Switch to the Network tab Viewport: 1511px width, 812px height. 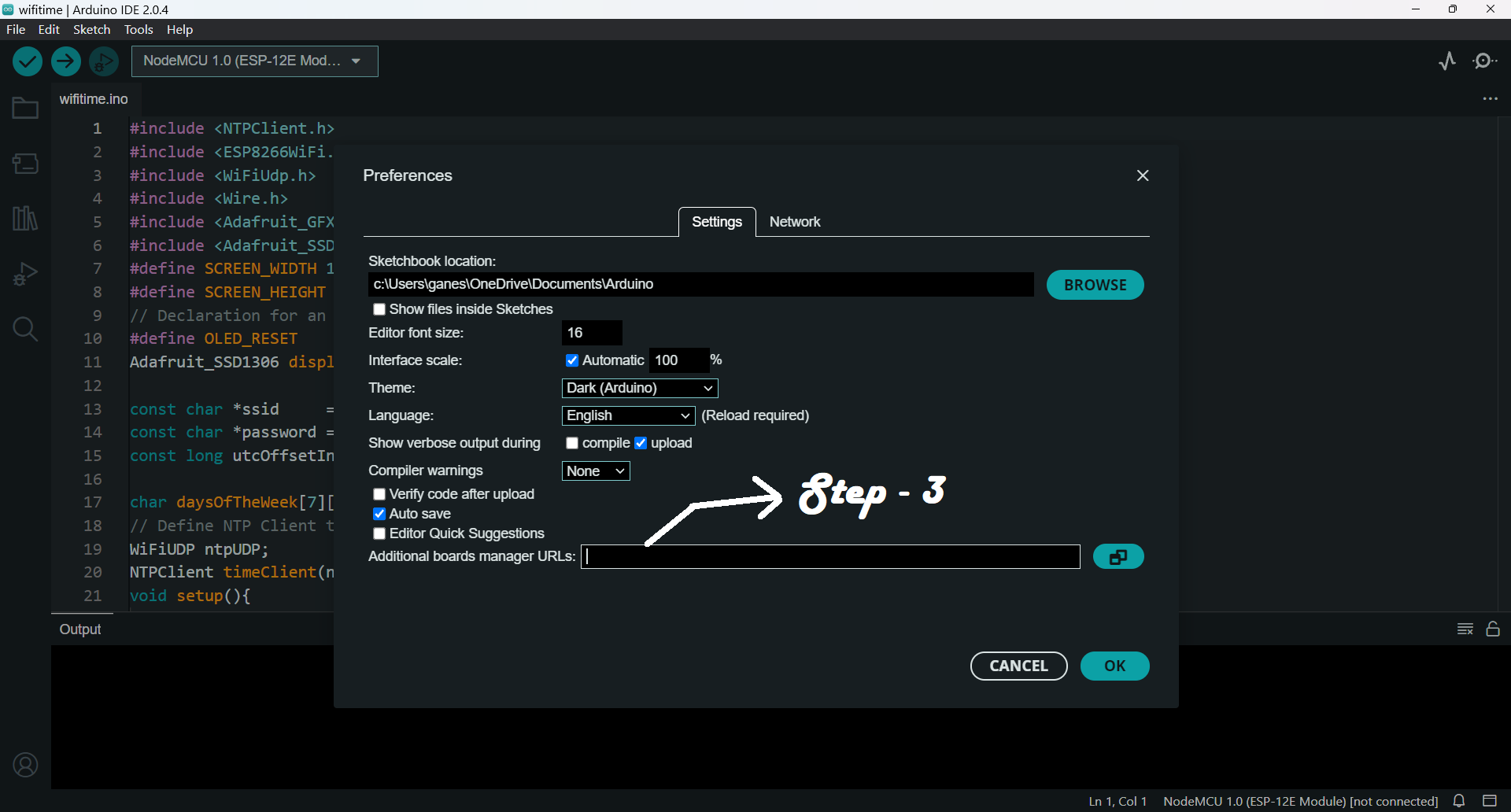(795, 222)
